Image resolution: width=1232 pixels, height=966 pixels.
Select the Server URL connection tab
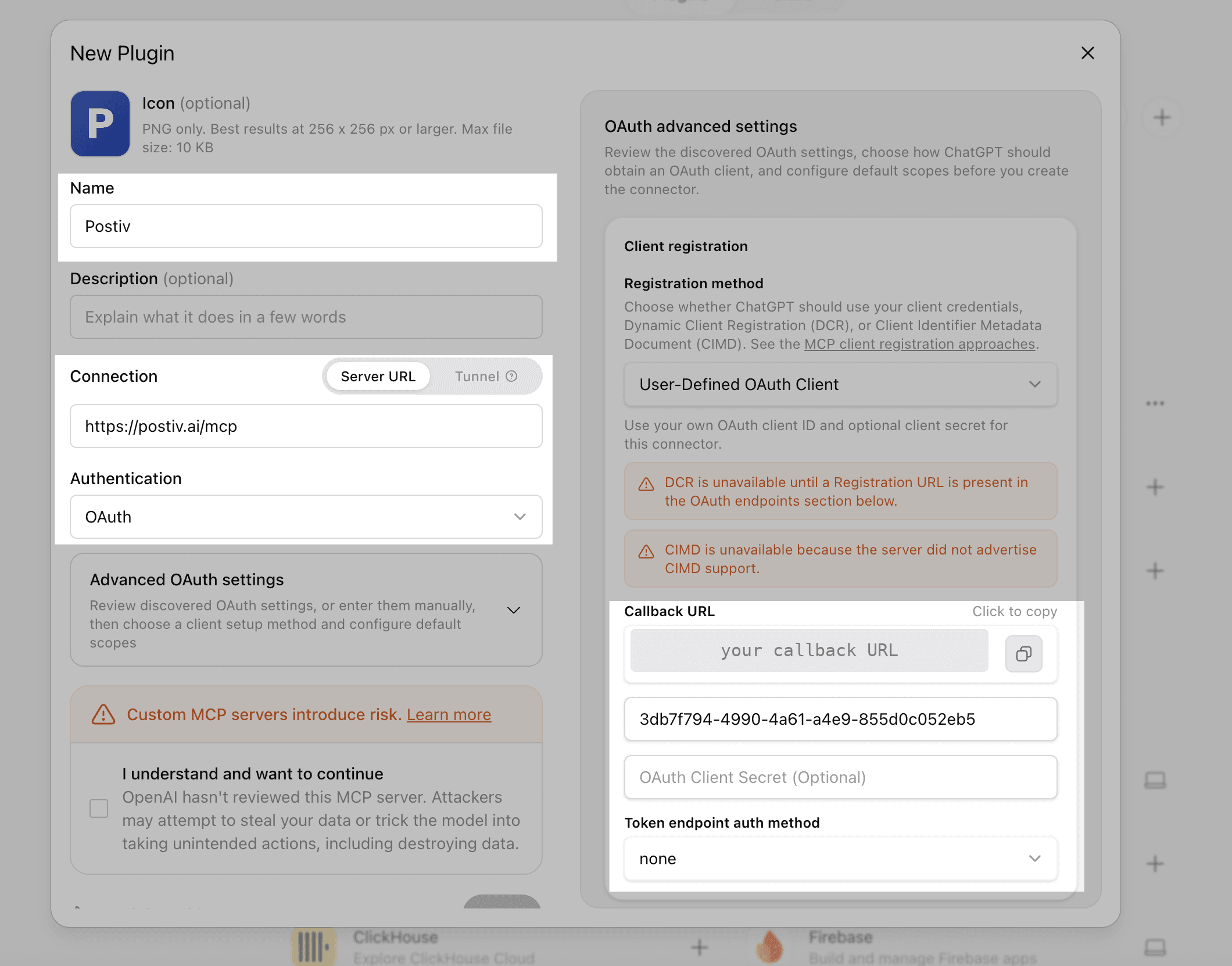(378, 376)
